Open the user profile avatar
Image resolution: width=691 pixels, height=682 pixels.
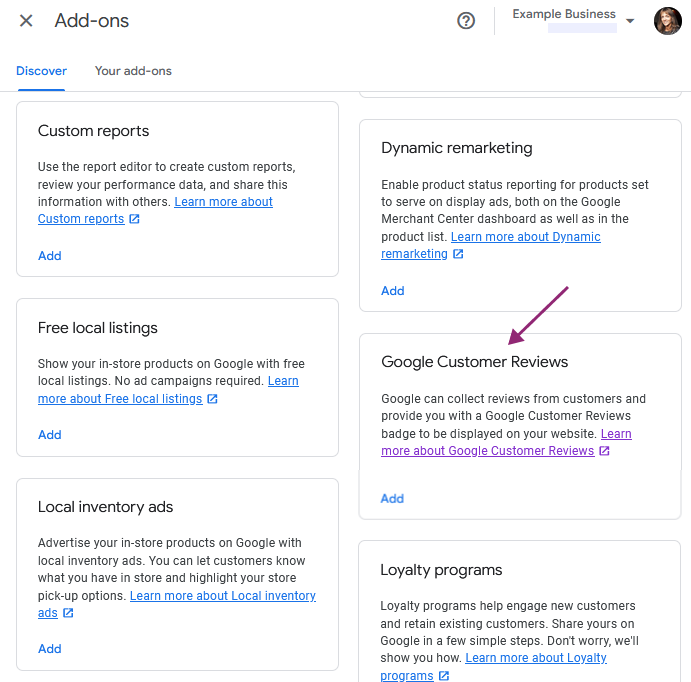coord(668,21)
